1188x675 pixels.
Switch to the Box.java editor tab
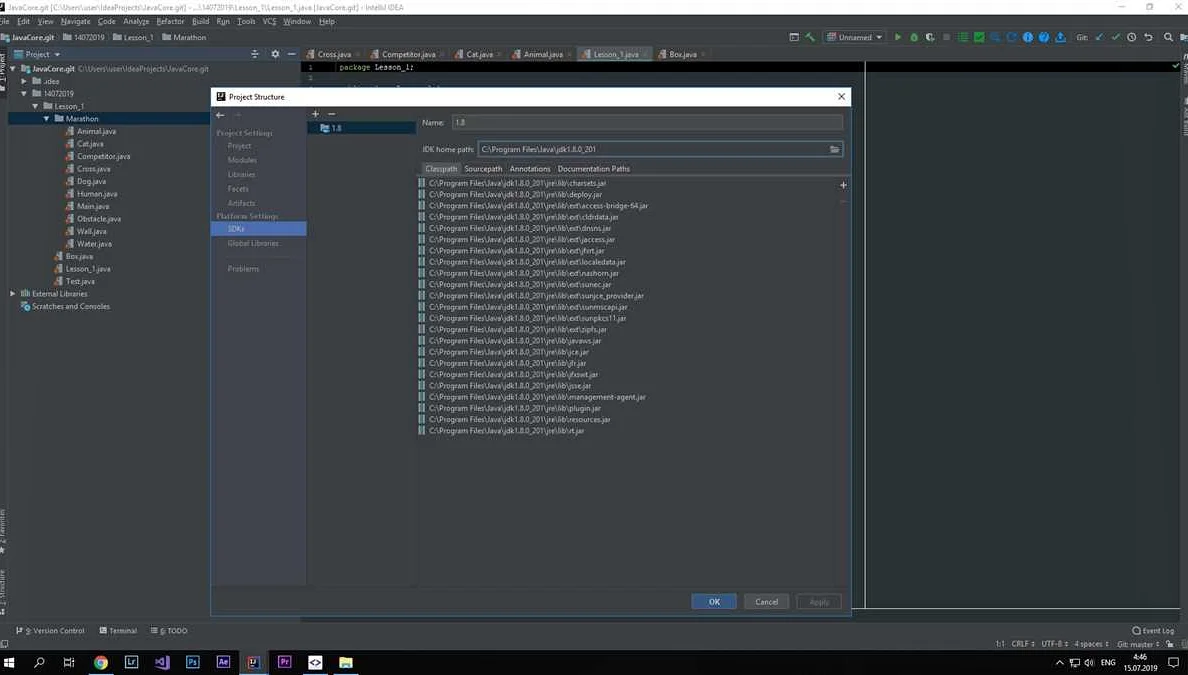pyautogui.click(x=682, y=55)
